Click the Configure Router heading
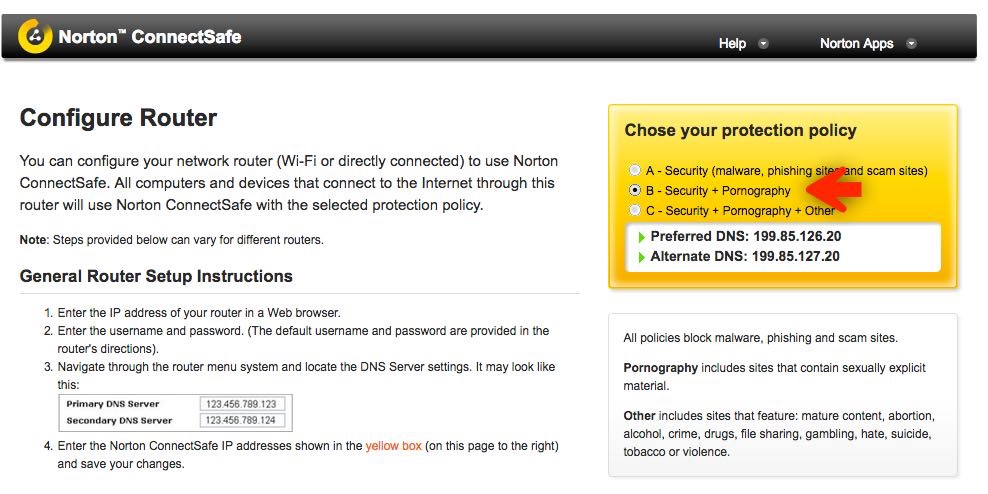Image resolution: width=988 pixels, height=494 pixels. point(118,118)
